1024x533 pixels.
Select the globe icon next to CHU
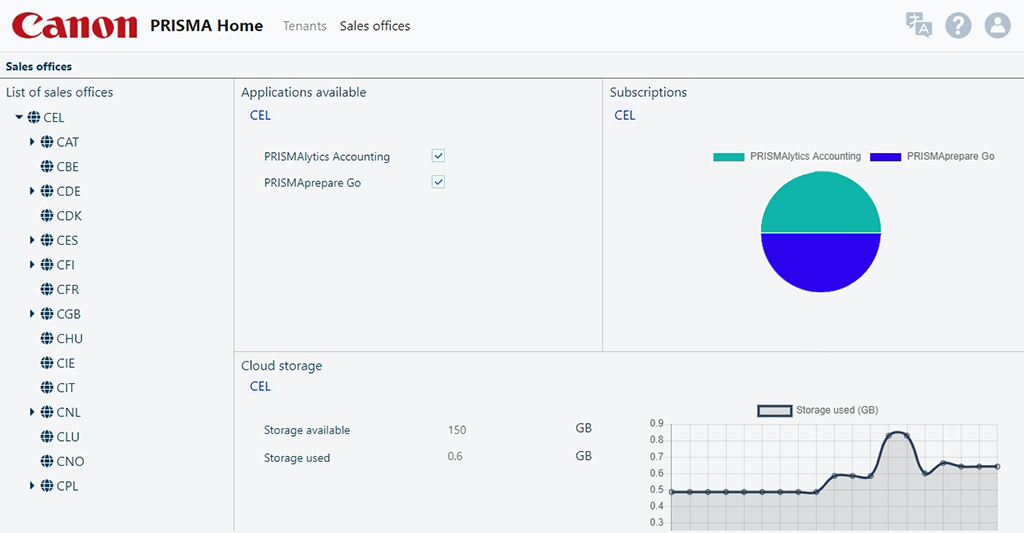pyautogui.click(x=47, y=339)
